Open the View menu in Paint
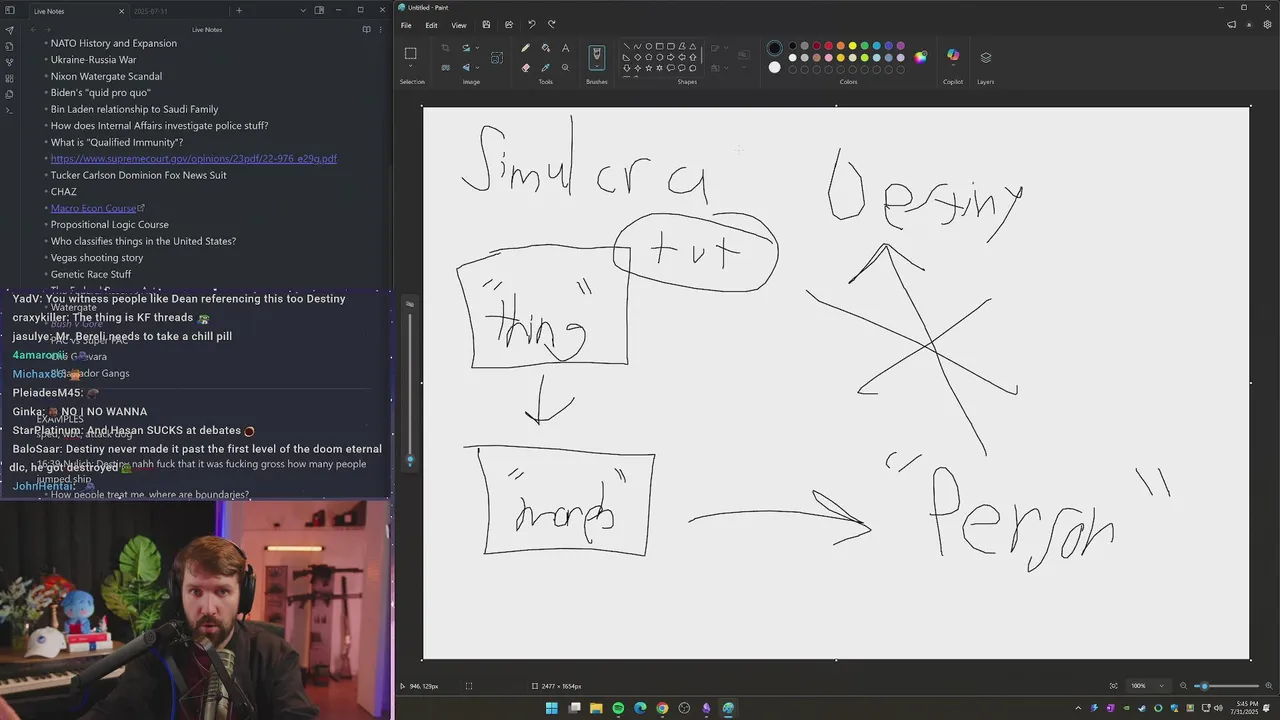The height and width of the screenshot is (720, 1280). [x=458, y=25]
